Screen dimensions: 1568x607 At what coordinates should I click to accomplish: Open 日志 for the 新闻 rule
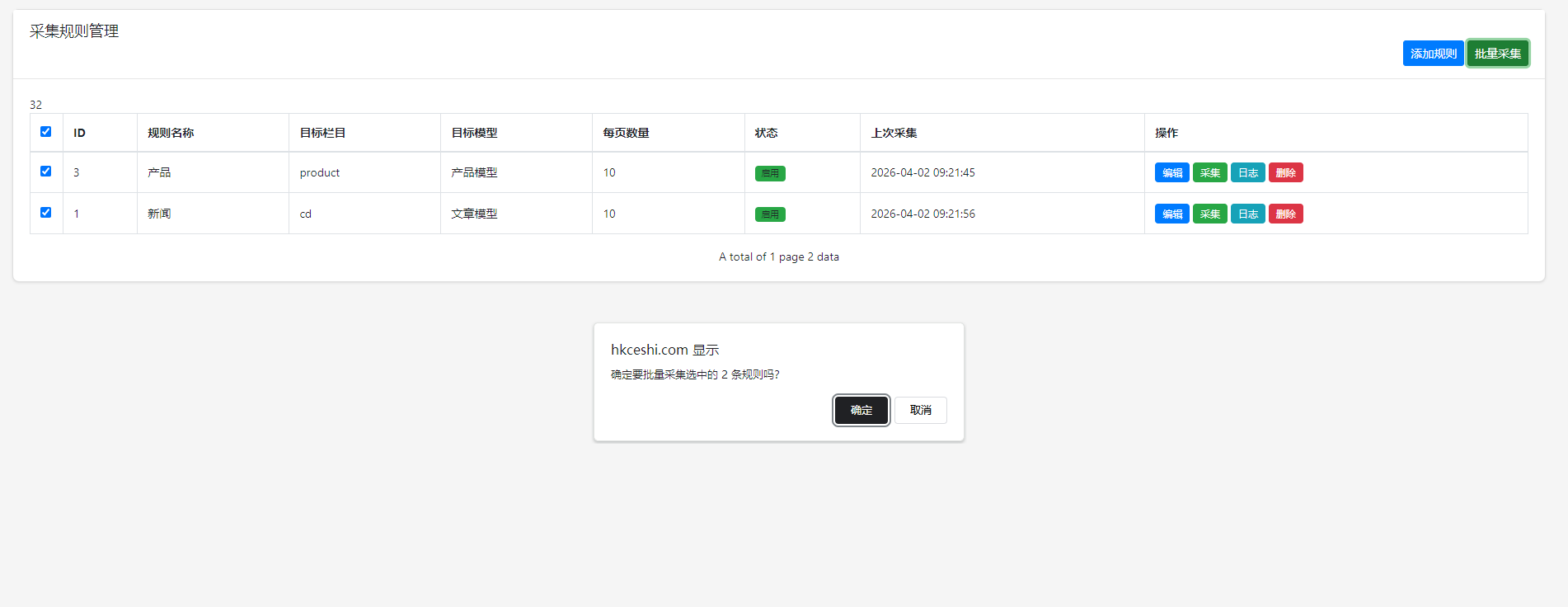1247,214
